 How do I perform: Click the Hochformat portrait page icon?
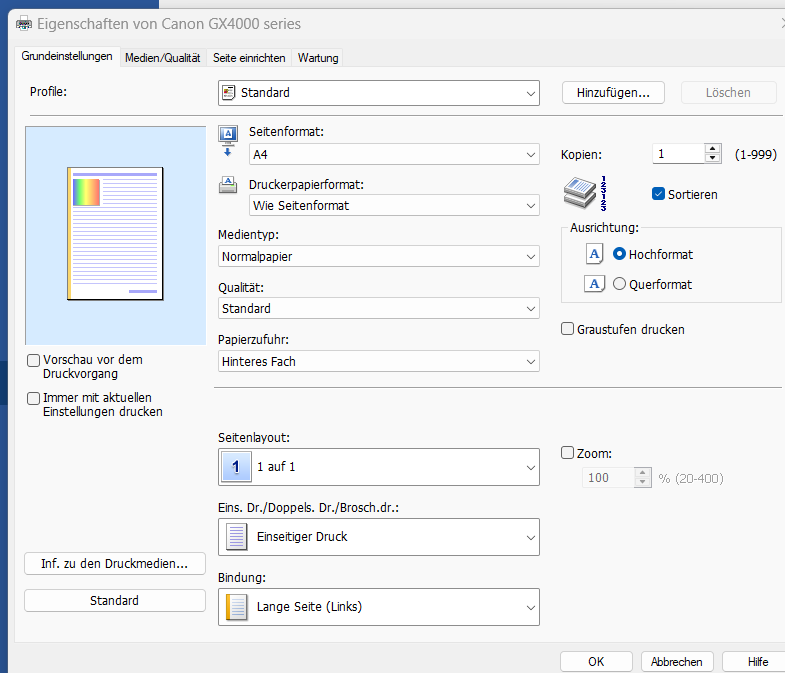[594, 254]
